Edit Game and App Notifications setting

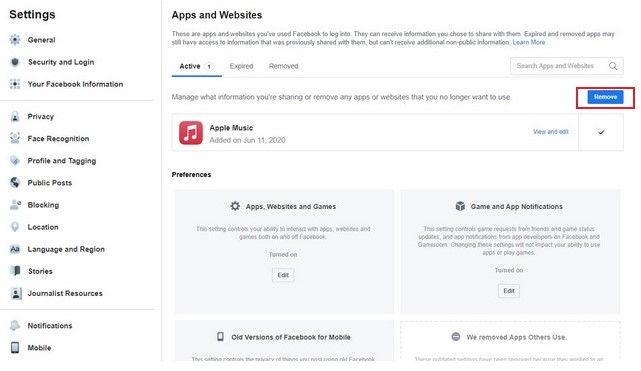pos(509,291)
